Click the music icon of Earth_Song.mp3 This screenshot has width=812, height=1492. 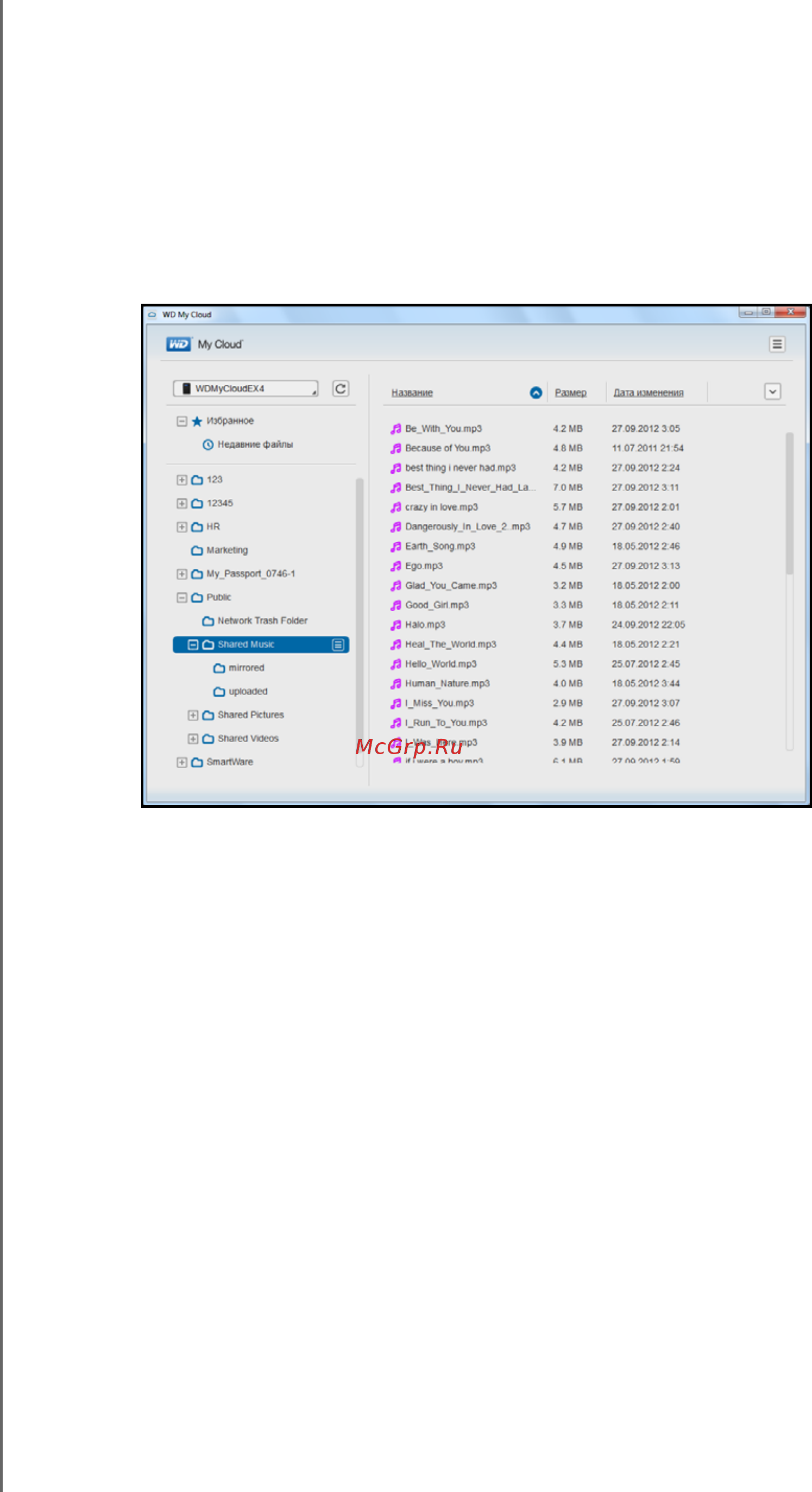click(x=395, y=546)
